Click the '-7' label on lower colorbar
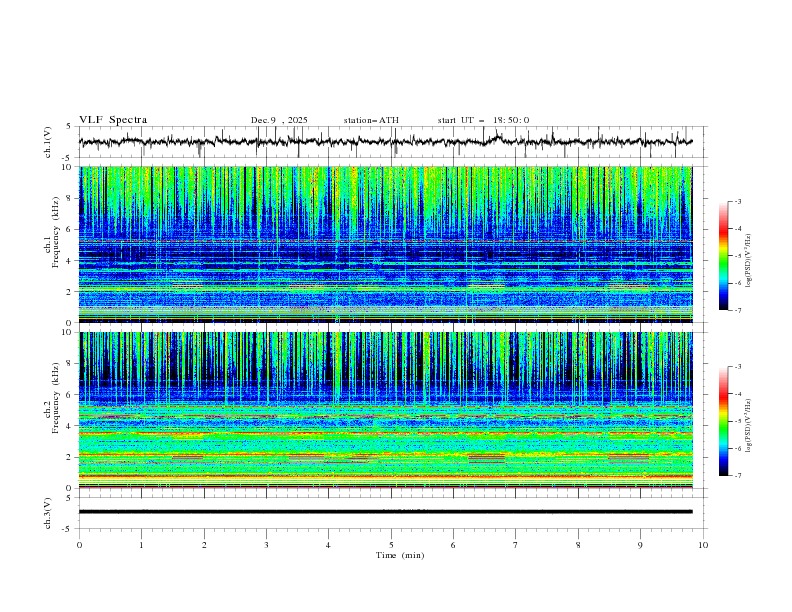Image resolution: width=792 pixels, height=612 pixels. coord(737,476)
